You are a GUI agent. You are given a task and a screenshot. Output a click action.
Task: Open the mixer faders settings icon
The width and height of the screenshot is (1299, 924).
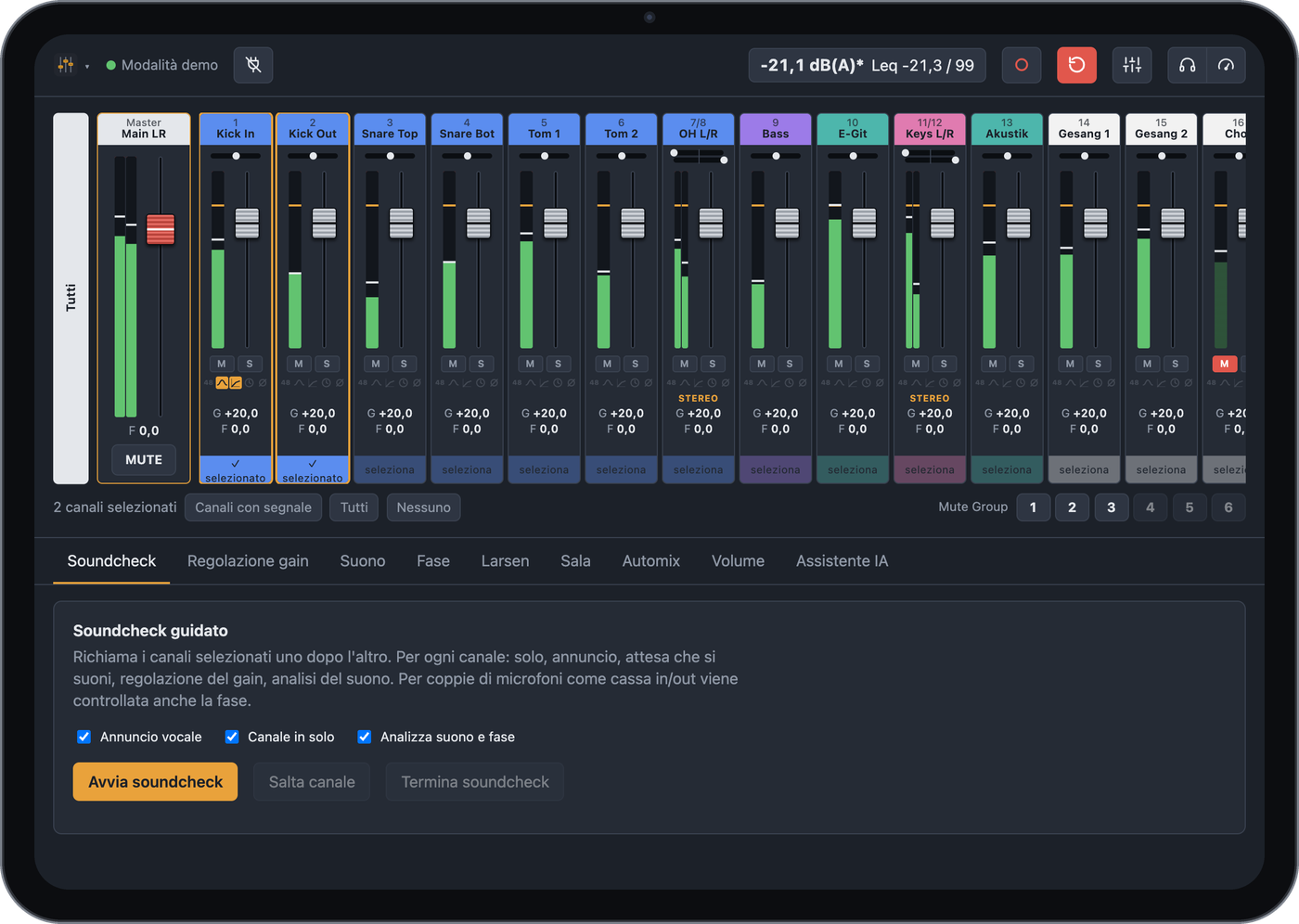click(1132, 65)
